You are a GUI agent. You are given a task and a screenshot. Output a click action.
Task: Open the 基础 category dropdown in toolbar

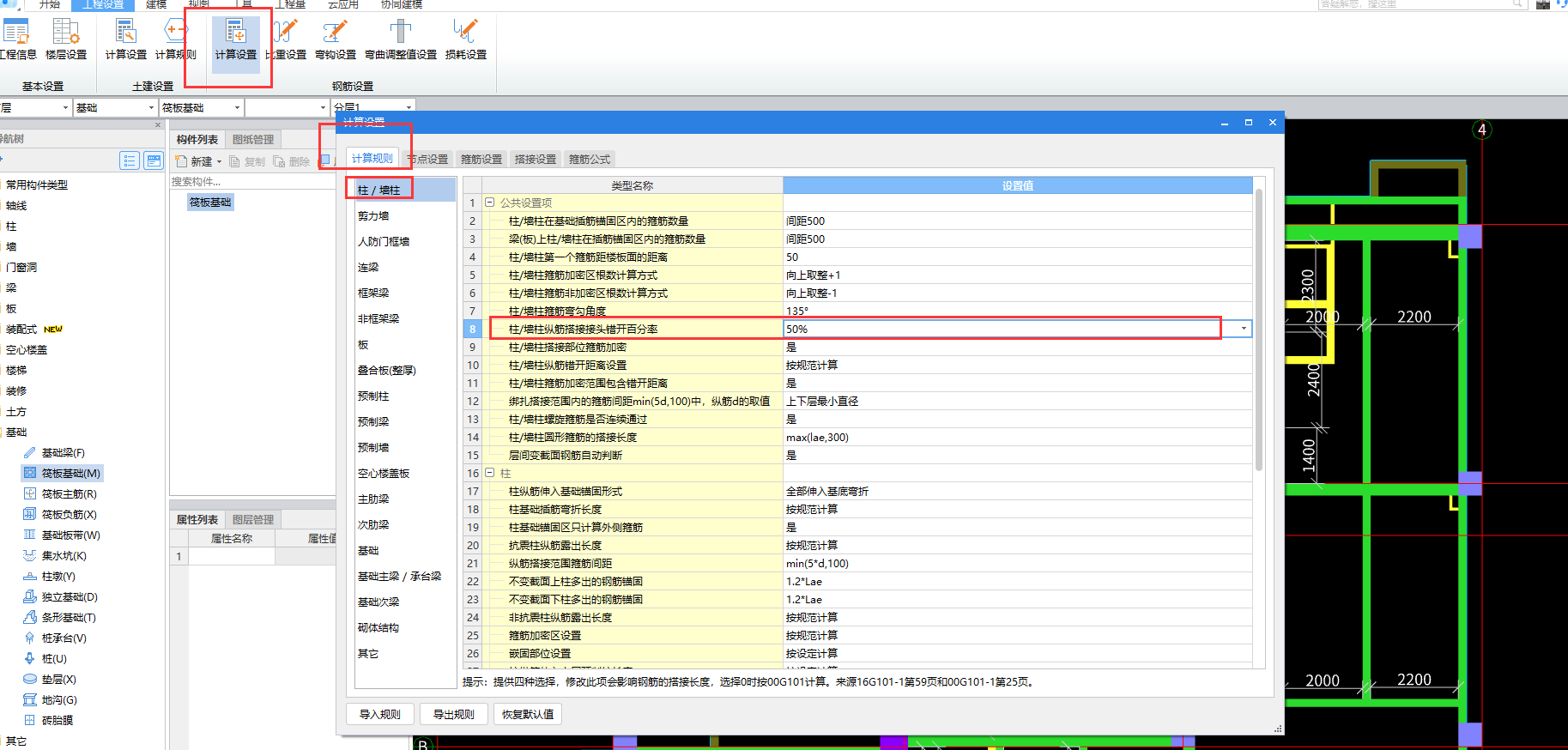click(152, 108)
